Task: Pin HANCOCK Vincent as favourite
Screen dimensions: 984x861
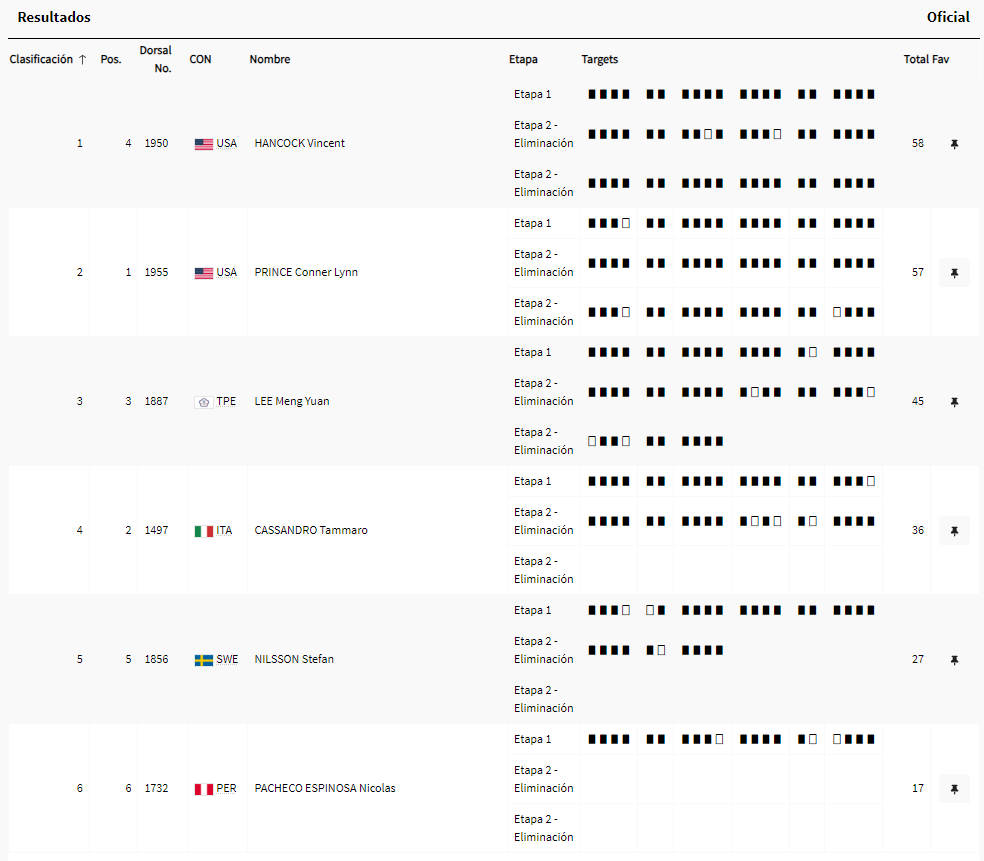Action: [x=954, y=144]
